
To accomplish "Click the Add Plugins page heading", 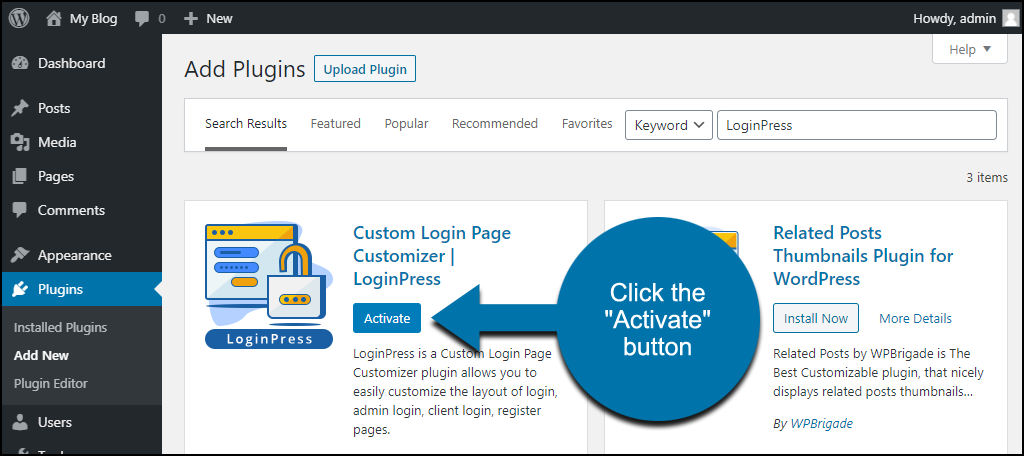I will coord(245,69).
